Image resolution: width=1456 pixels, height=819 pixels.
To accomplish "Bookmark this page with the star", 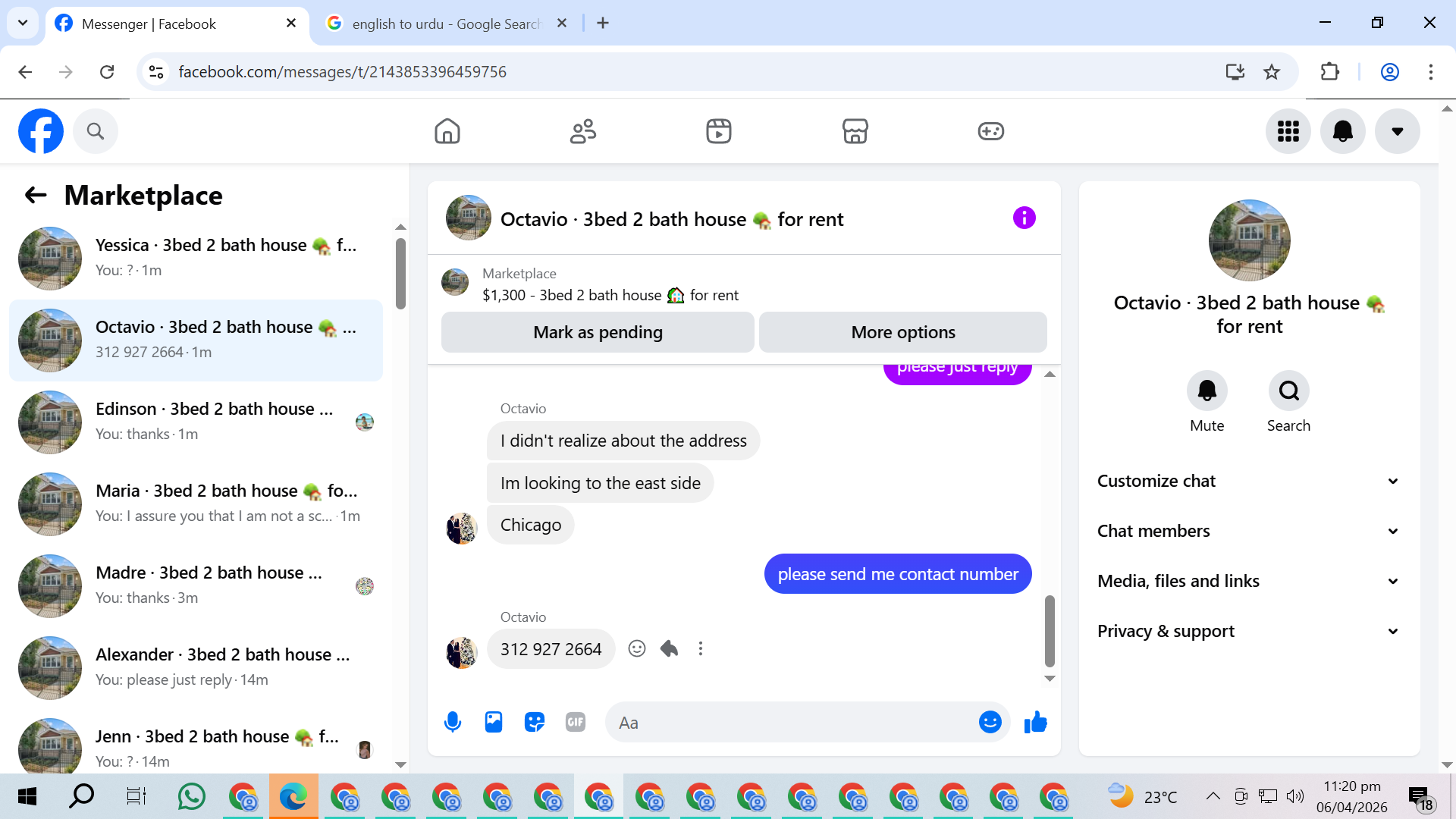I will 1272,72.
